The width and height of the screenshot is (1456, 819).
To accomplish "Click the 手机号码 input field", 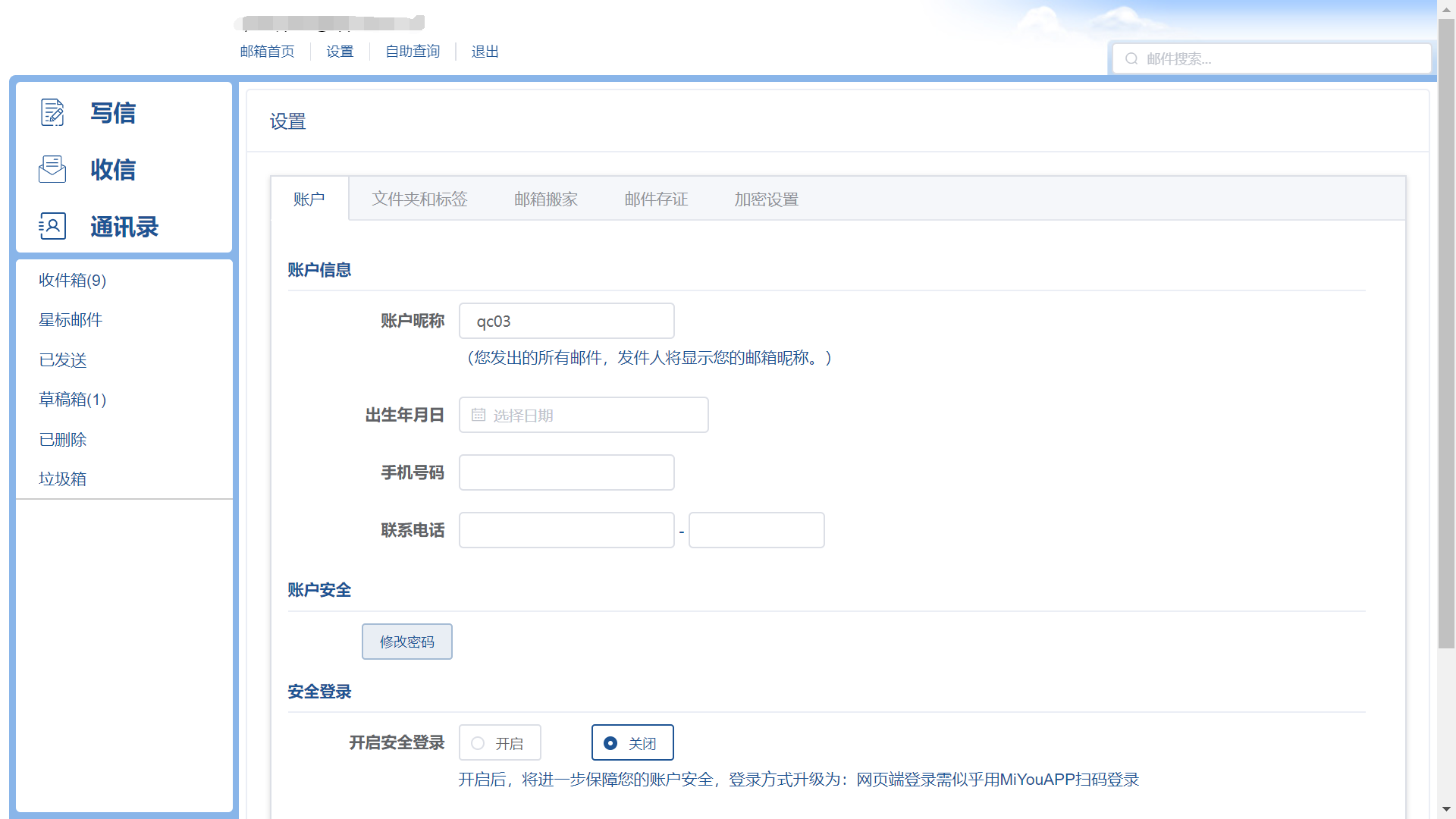I will (x=566, y=472).
